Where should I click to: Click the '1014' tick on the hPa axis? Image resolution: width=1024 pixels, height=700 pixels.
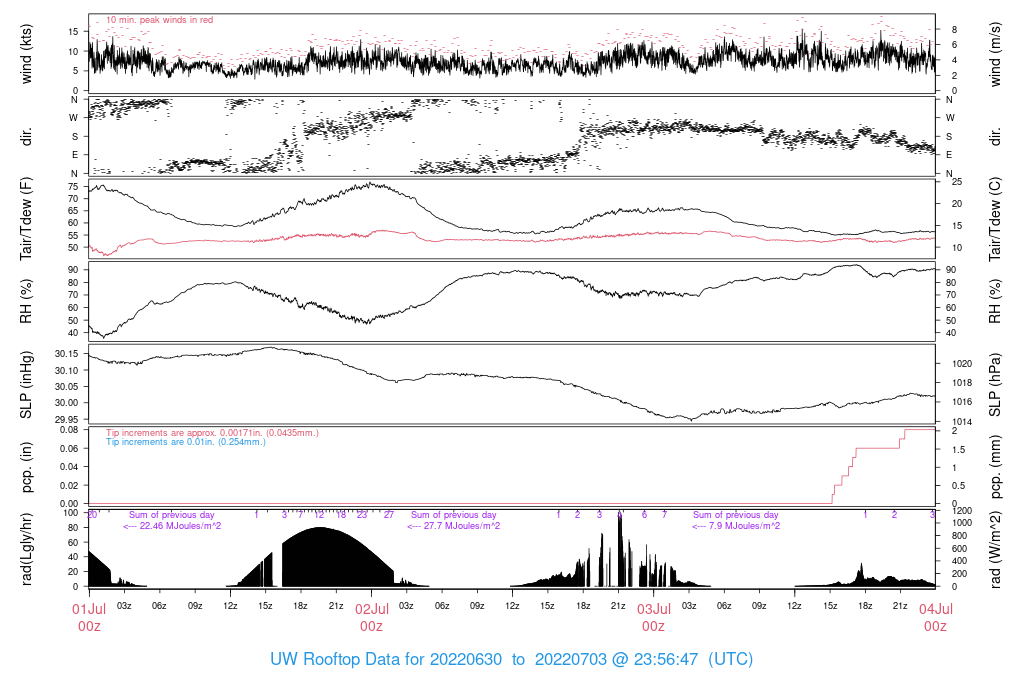[963, 422]
